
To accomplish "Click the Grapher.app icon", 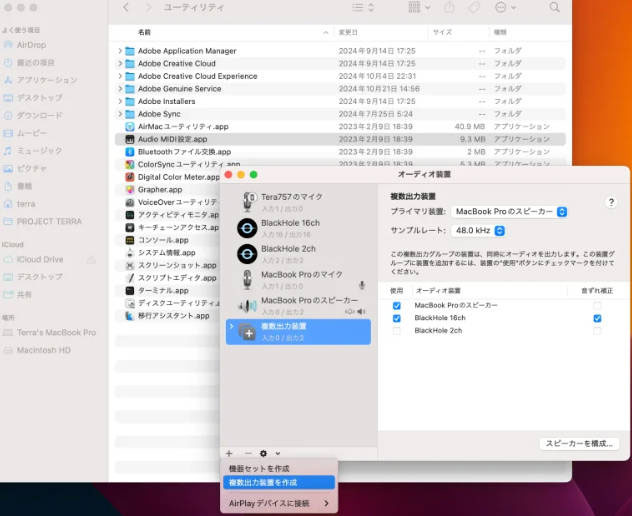I will click(129, 189).
